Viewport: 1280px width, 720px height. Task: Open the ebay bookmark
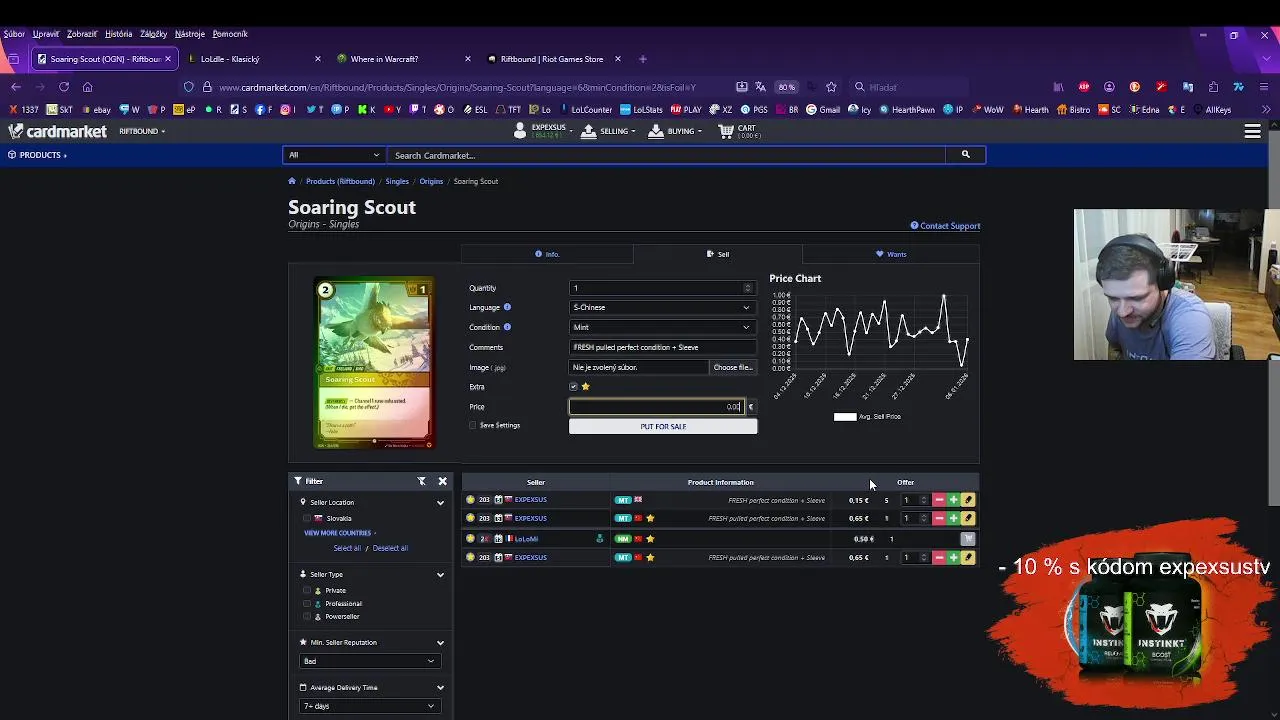point(95,110)
